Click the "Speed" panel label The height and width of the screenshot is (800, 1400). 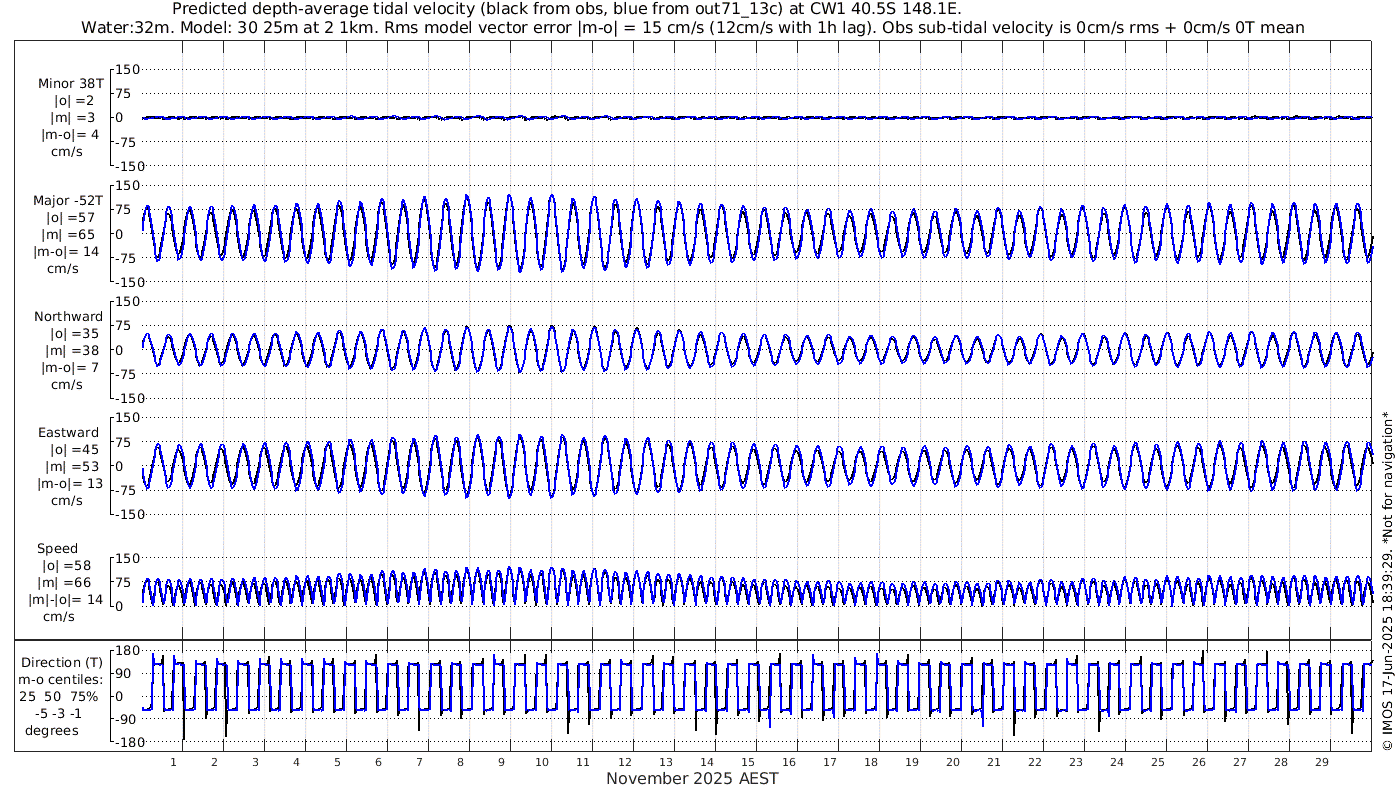pos(57,549)
